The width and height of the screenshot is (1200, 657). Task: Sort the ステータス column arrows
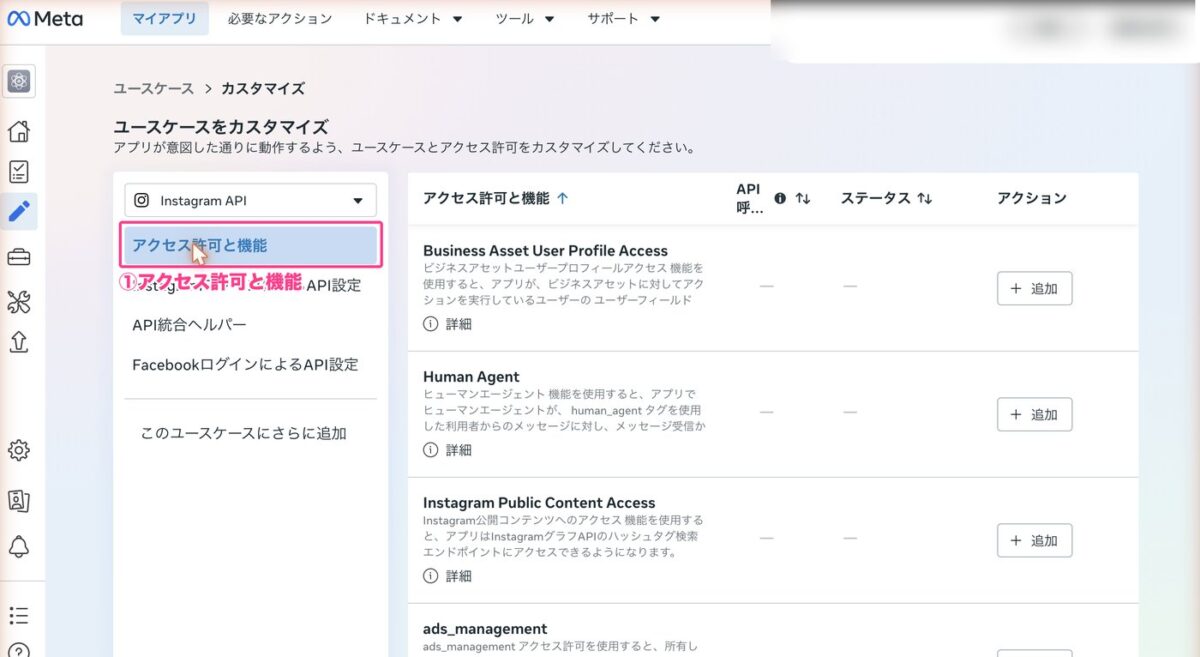pos(924,198)
